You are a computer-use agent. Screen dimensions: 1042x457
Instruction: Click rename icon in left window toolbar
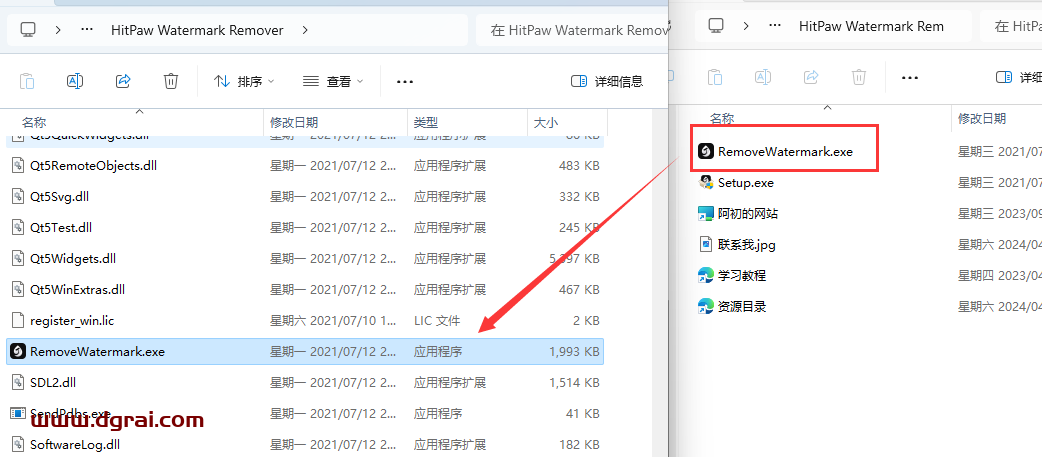tap(75, 81)
